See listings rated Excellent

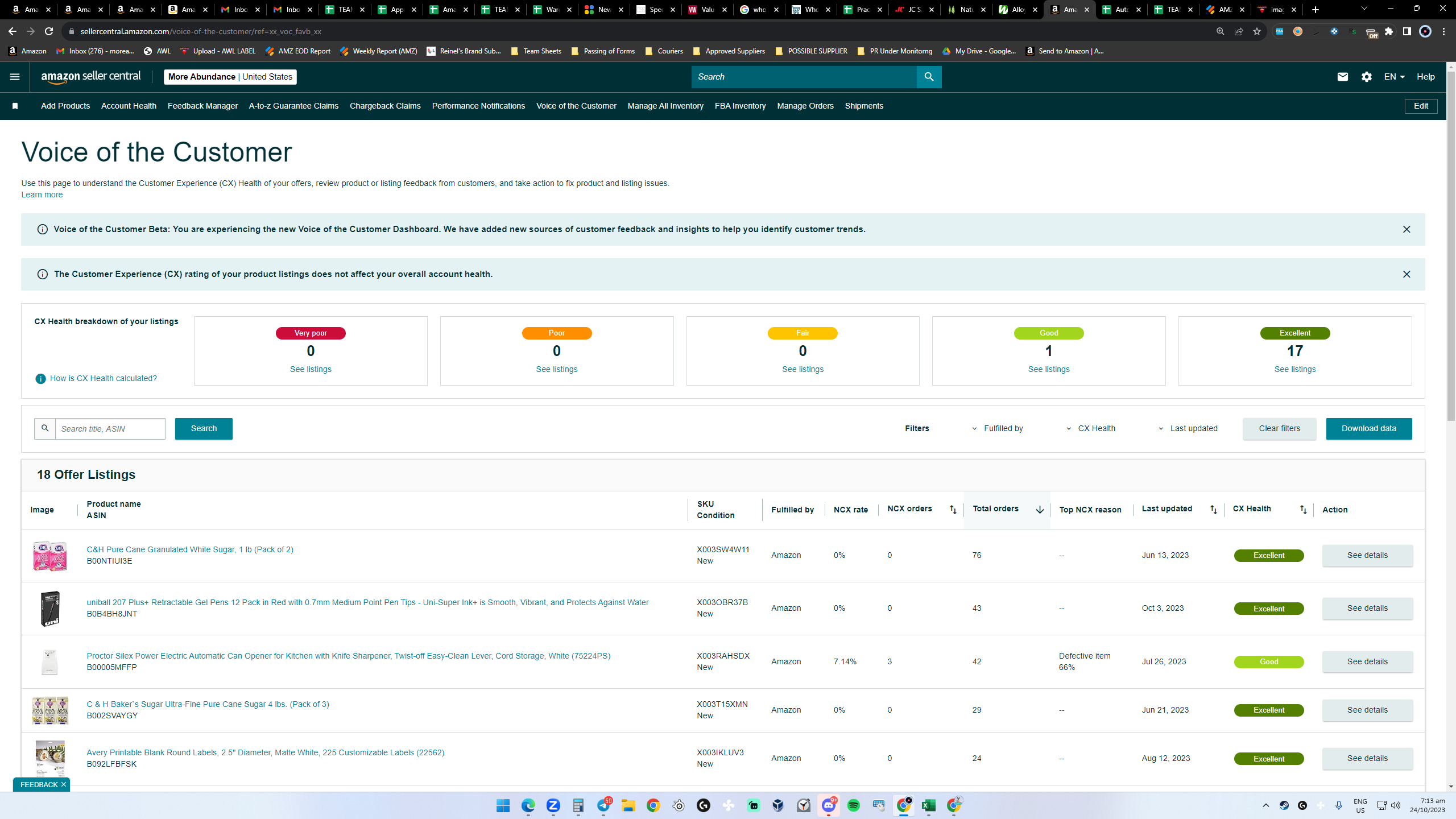pos(1295,370)
